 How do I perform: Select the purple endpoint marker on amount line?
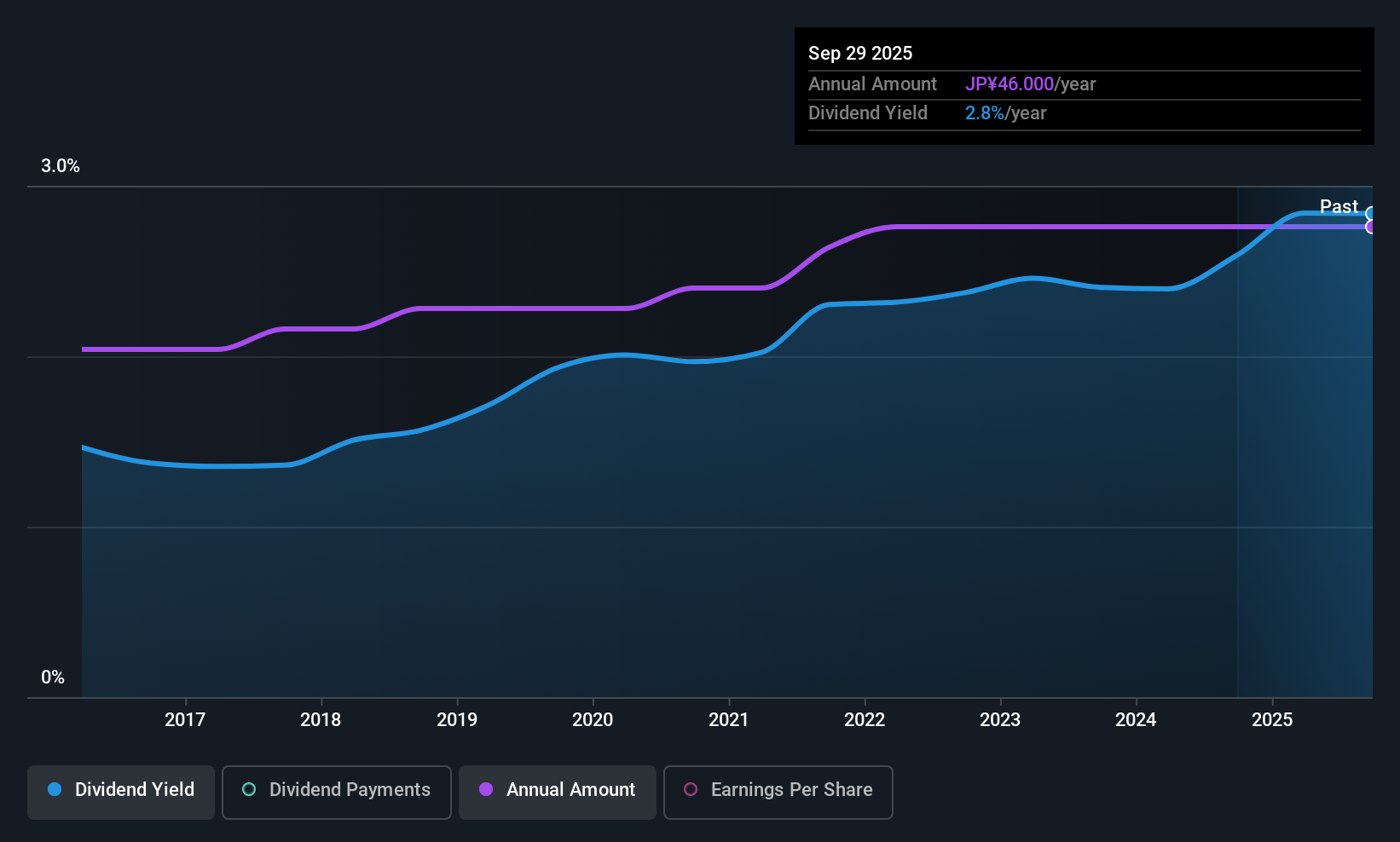coord(1370,227)
